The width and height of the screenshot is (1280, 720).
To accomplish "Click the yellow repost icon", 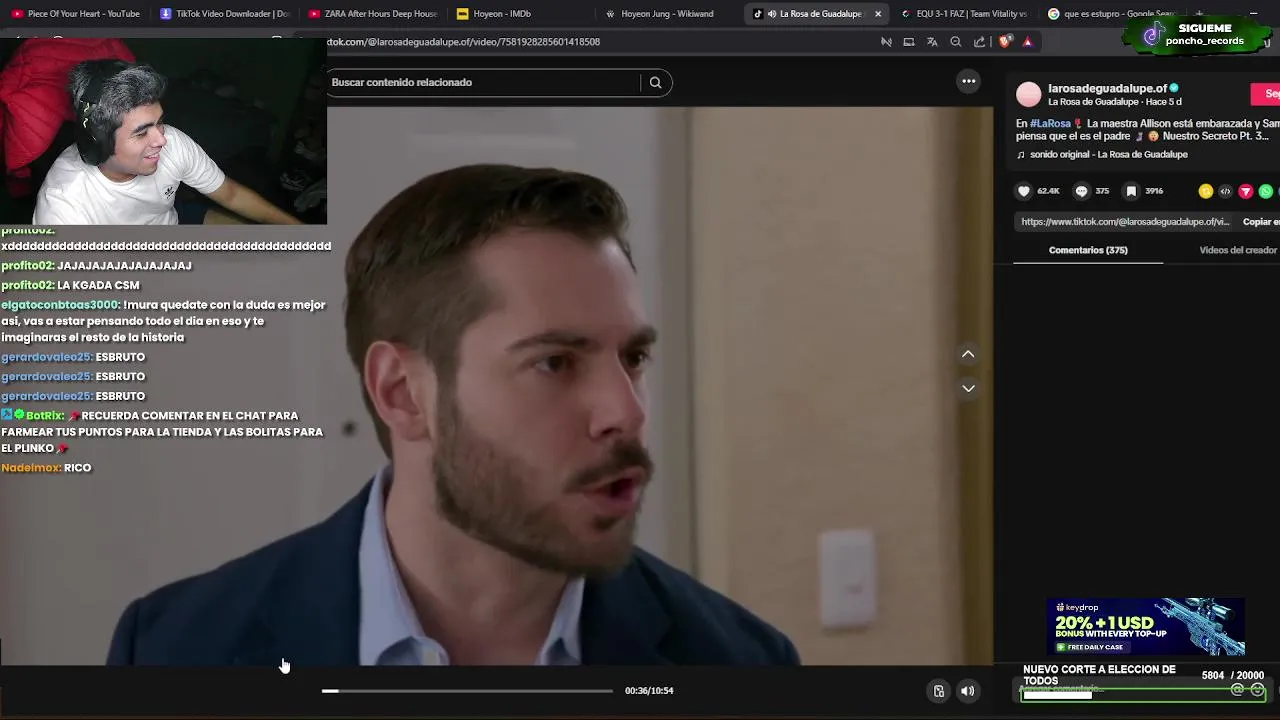I will coord(1205,191).
